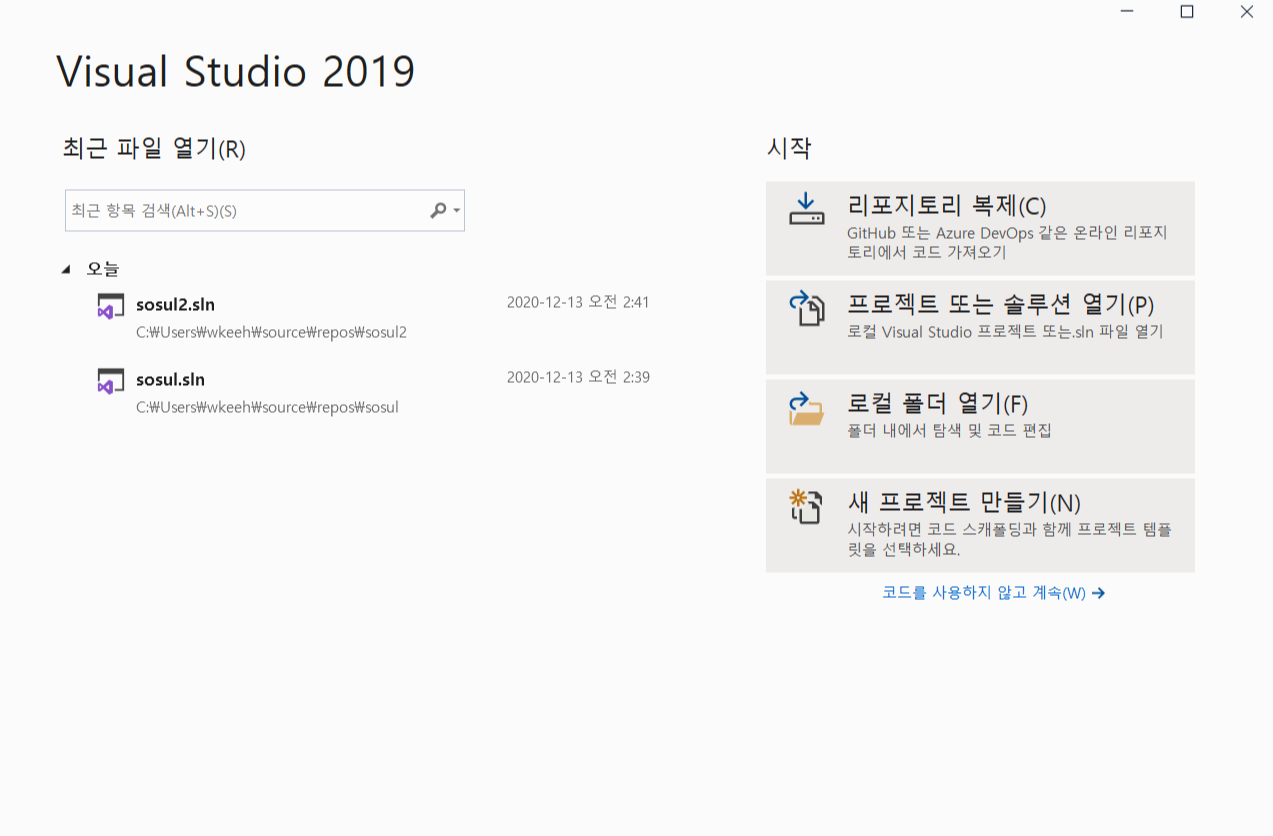
Task: Click the sosul.sln solution file icon
Action: [110, 381]
